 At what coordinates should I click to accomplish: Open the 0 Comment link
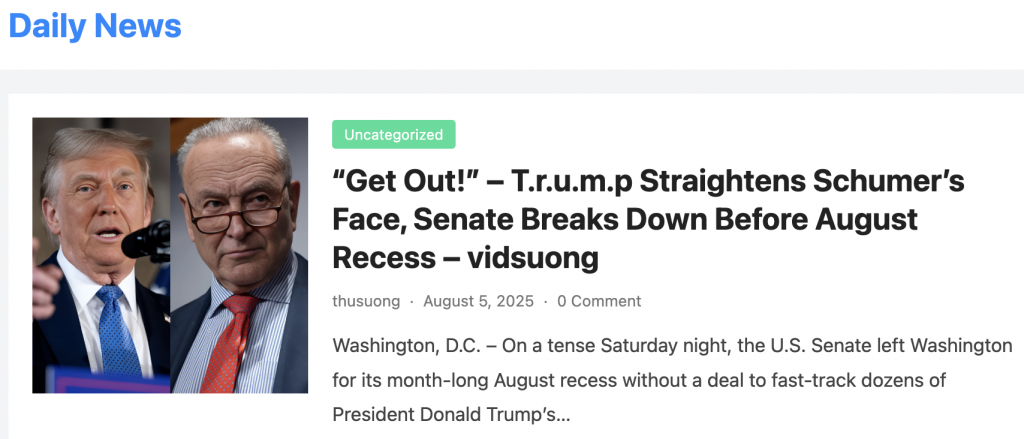click(x=599, y=301)
